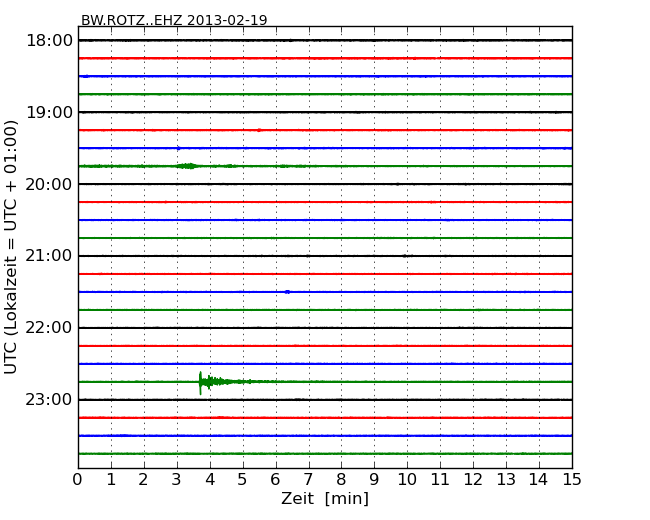Screen dimensions: 650x520
Task: Click the blue blip near minute 3 on 19:30 trace
Action: pos(179,148)
